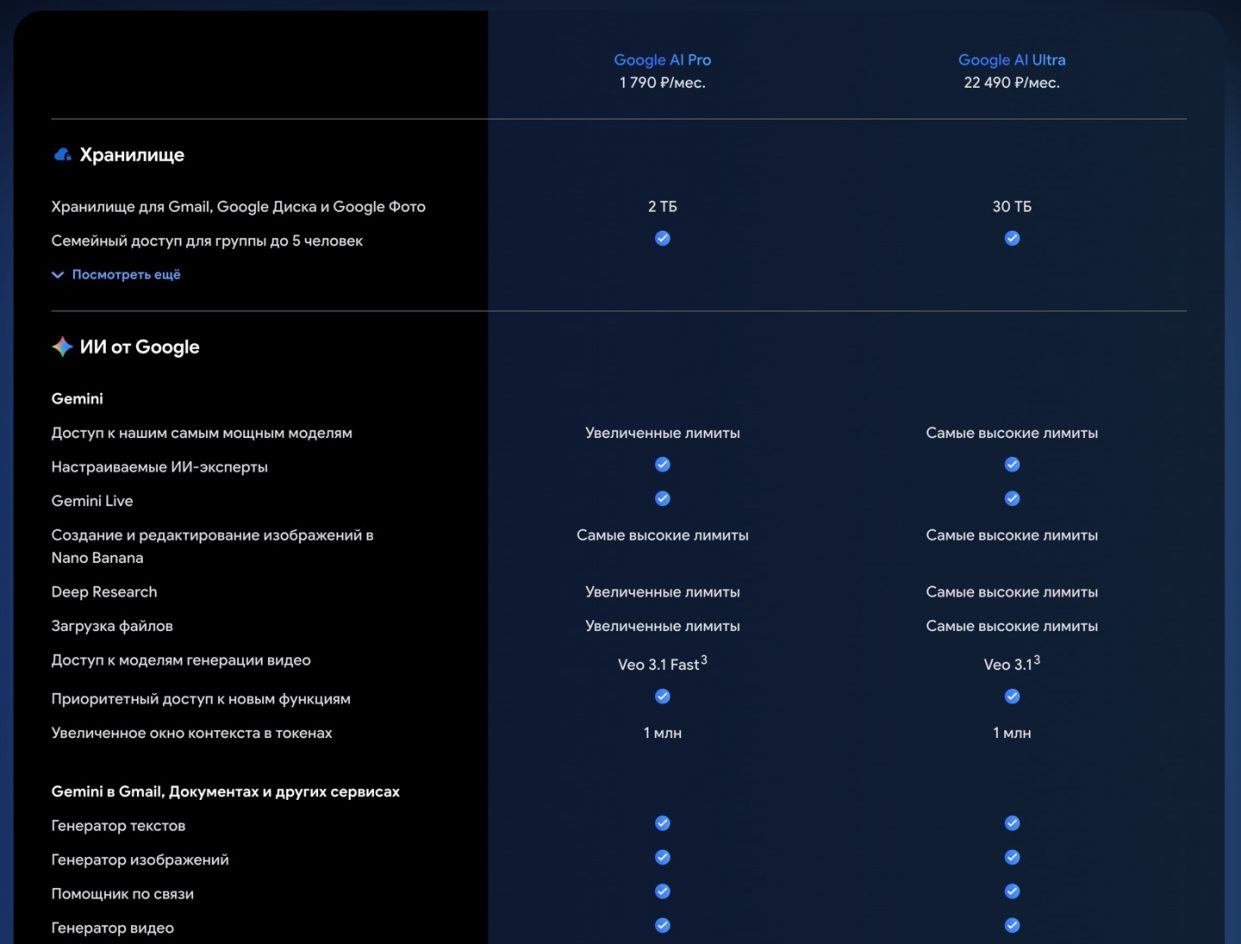
Task: Click the Ultra checkmark for Помощник по связи
Action: (x=1012, y=891)
